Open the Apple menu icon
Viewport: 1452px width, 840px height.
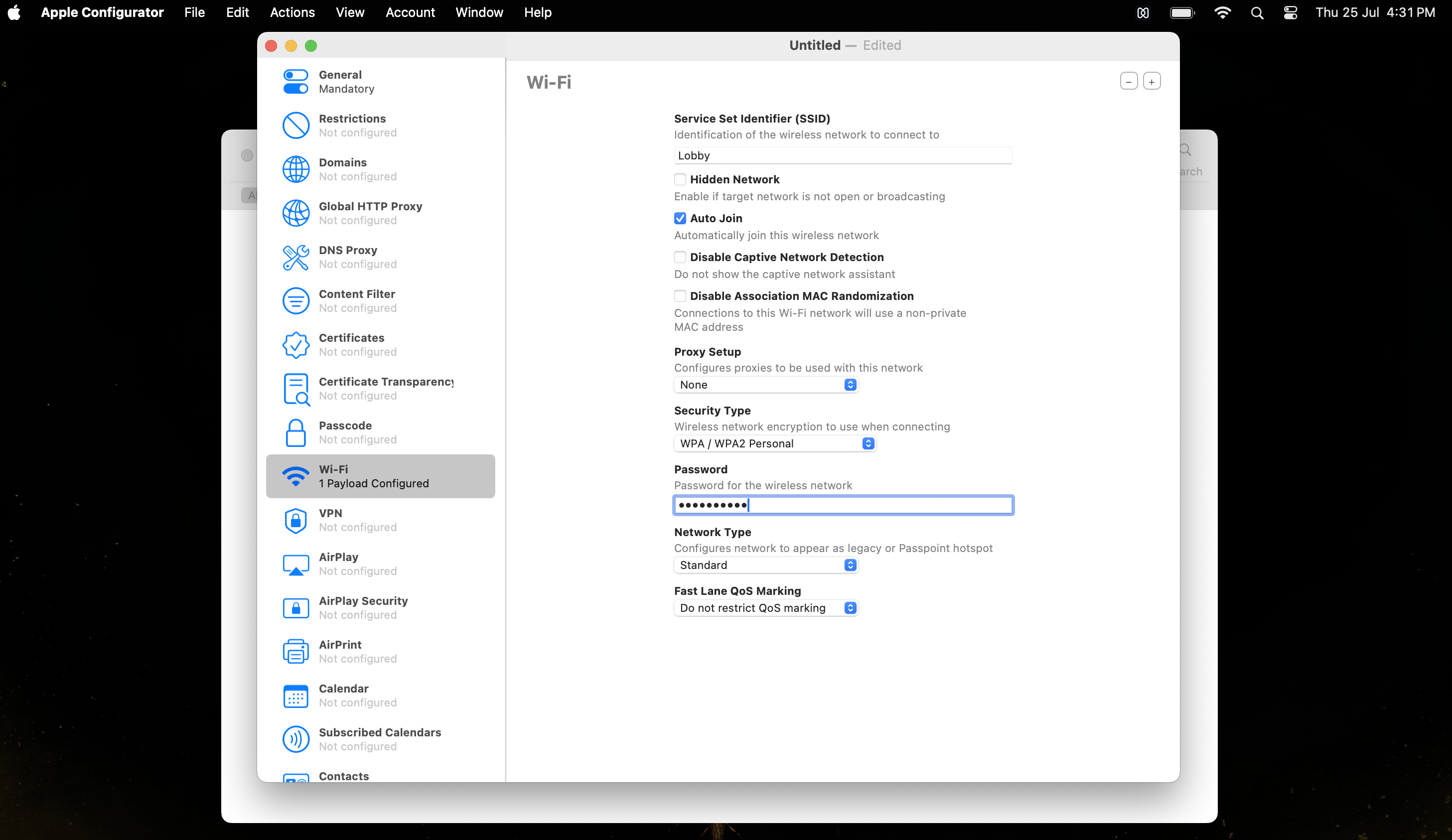[14, 12]
